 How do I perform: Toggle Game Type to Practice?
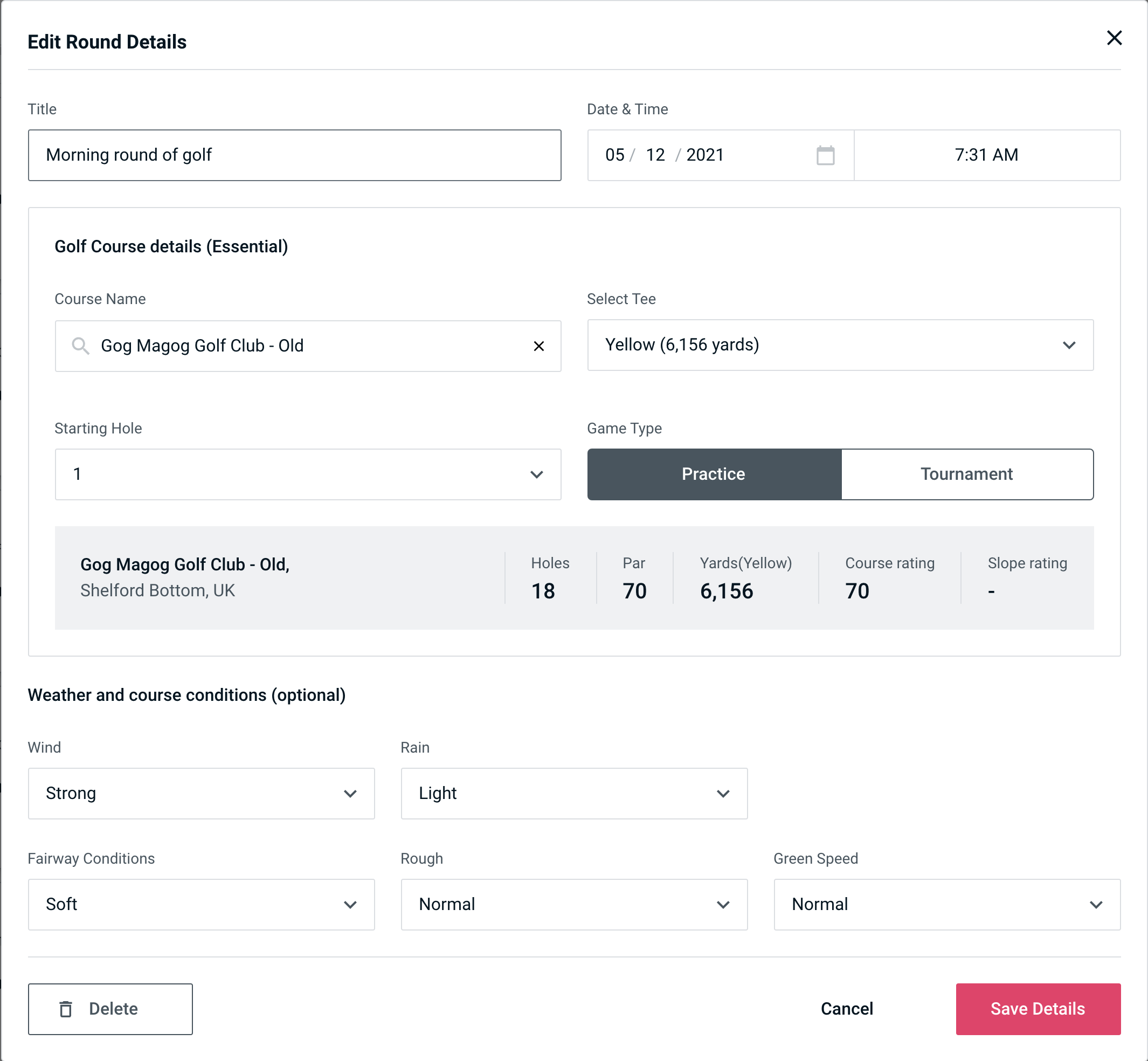(713, 474)
